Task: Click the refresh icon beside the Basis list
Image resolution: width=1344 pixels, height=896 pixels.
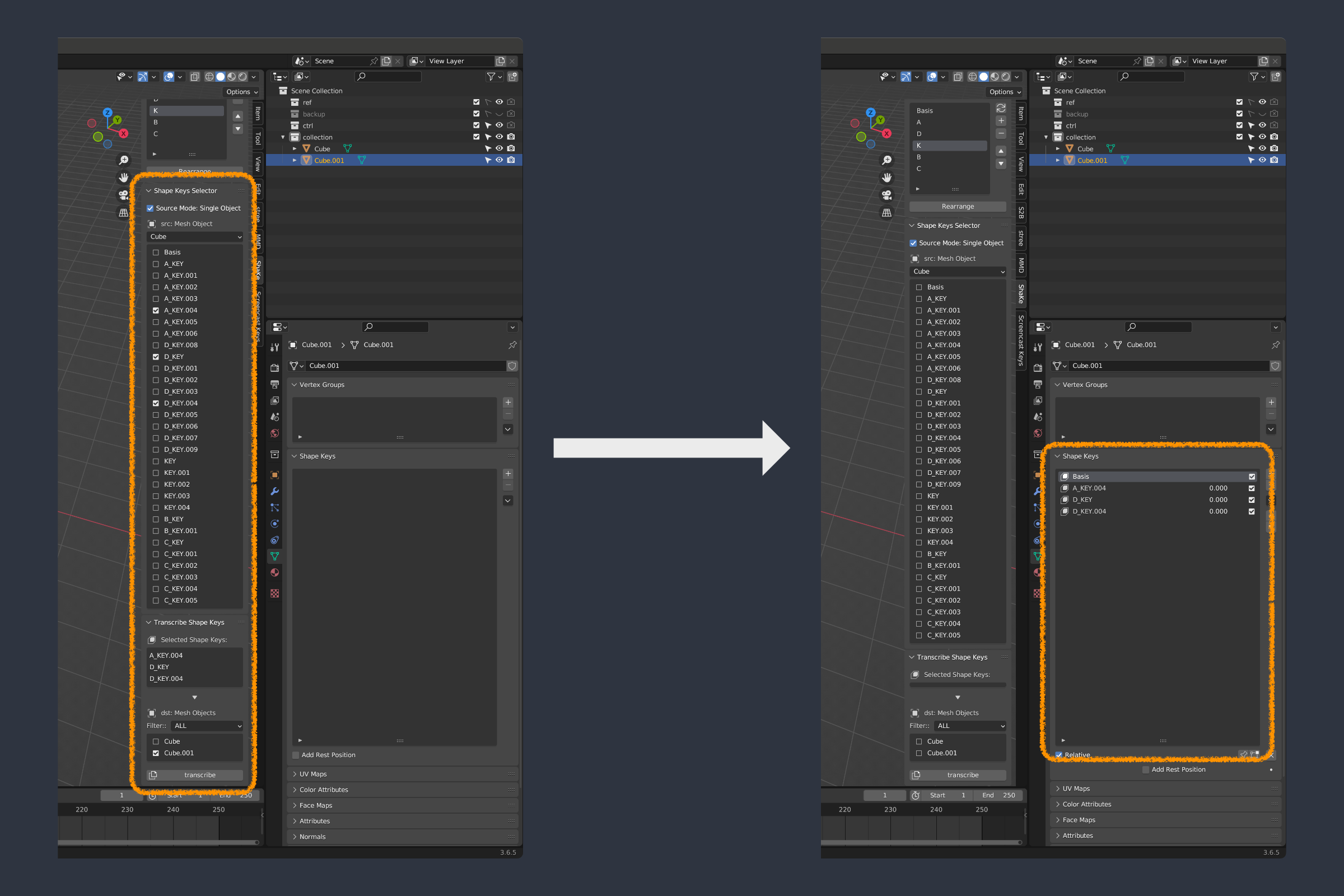Action: pos(1001,108)
